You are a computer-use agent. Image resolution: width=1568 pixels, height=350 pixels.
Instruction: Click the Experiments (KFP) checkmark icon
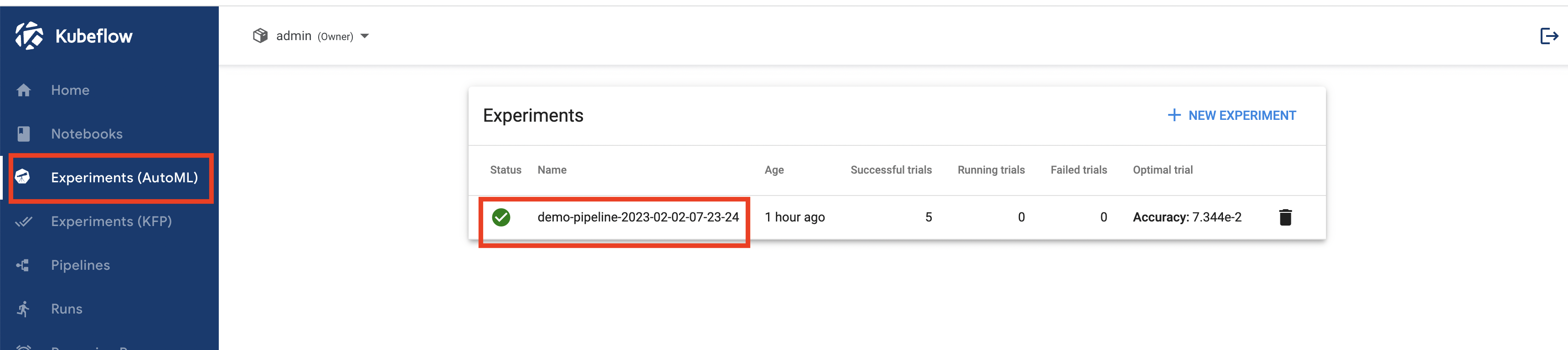coord(24,221)
